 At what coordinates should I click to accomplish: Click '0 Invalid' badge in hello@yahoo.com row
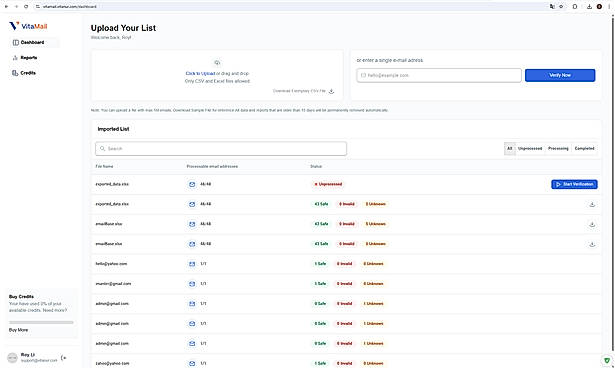[344, 264]
